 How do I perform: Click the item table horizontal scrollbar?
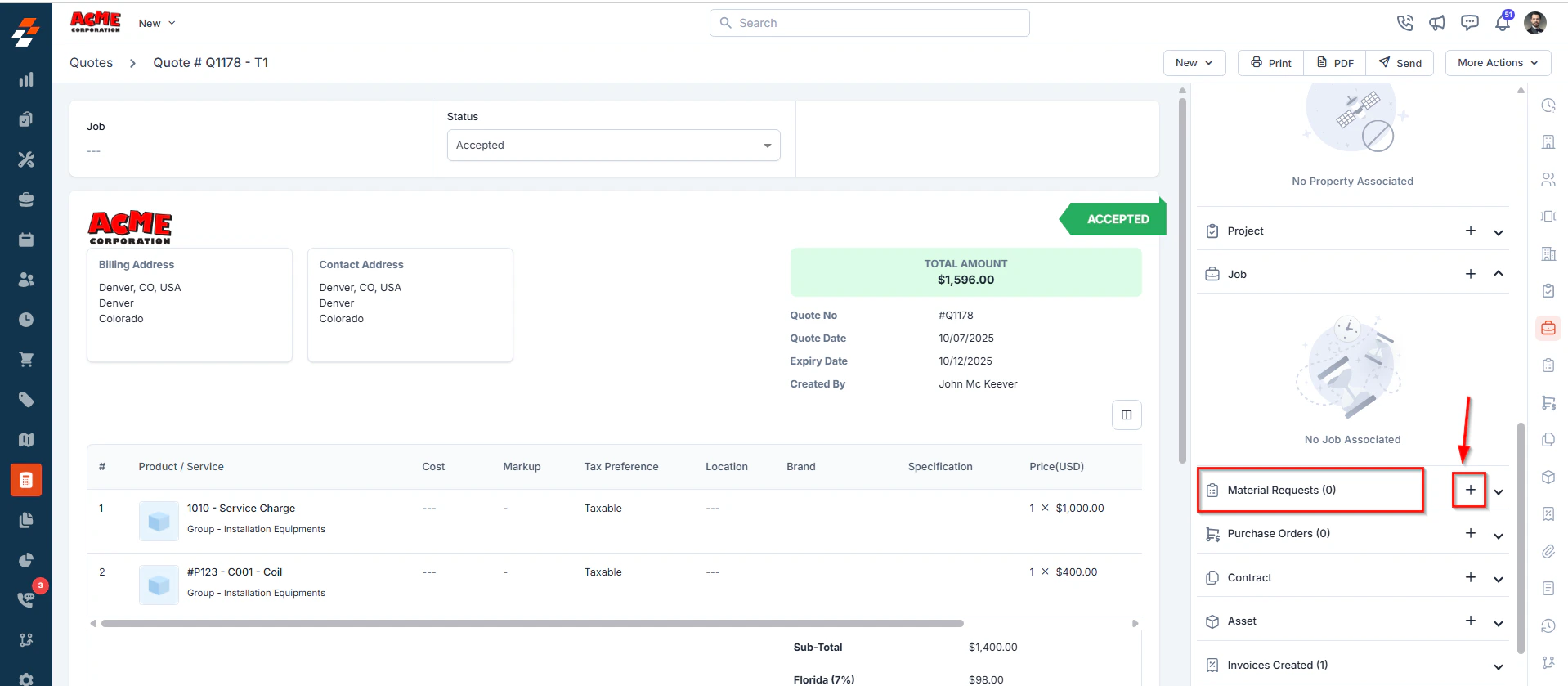(532, 623)
